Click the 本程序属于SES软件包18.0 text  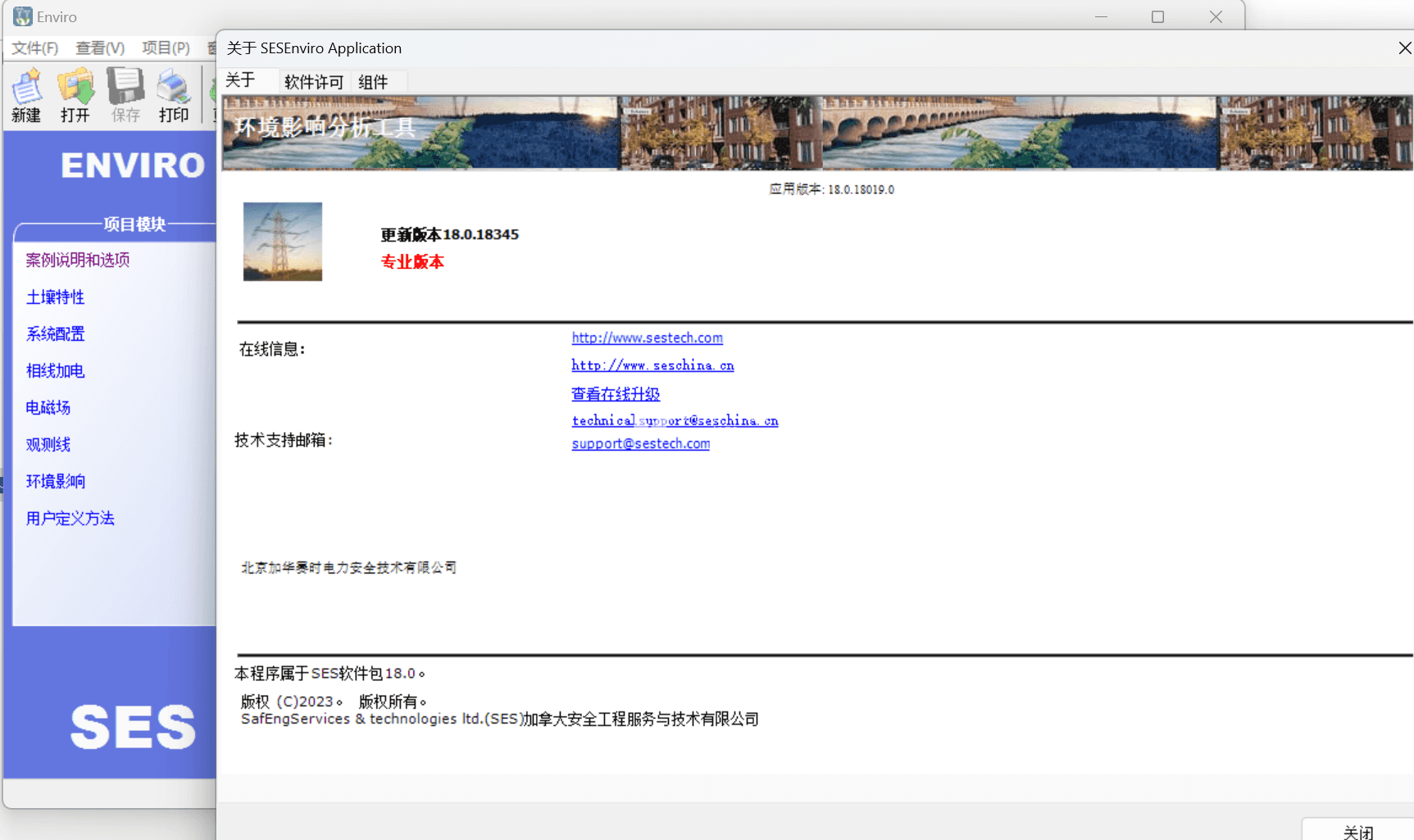pyautogui.click(x=330, y=674)
